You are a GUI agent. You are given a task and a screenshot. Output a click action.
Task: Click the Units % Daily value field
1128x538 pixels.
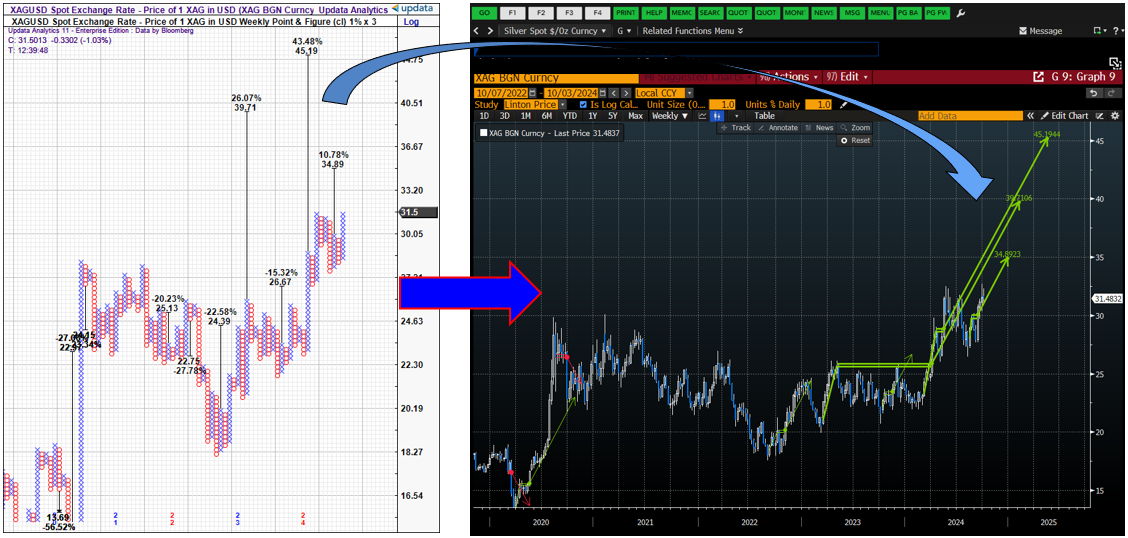point(819,104)
